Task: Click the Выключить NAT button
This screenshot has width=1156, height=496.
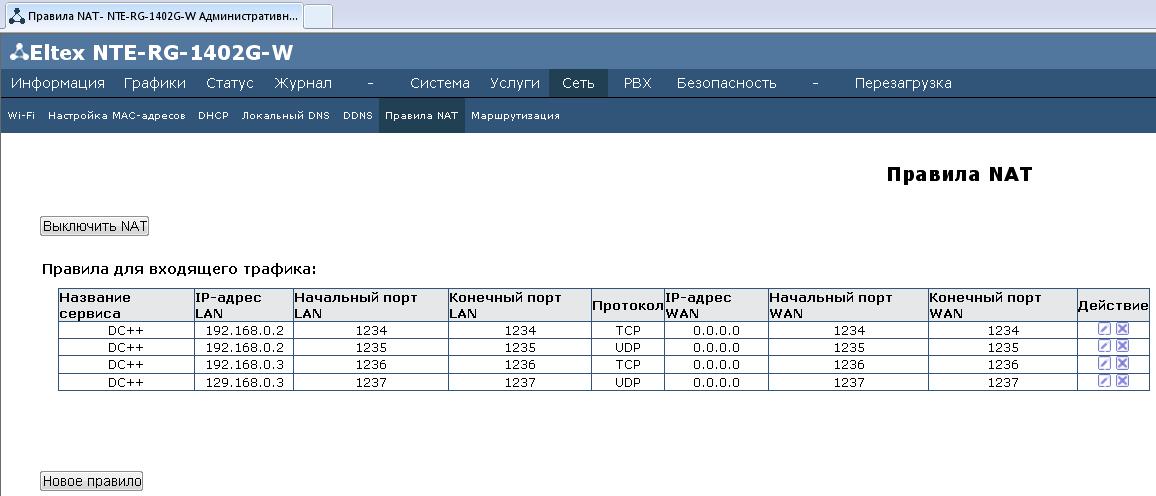Action: click(95, 226)
